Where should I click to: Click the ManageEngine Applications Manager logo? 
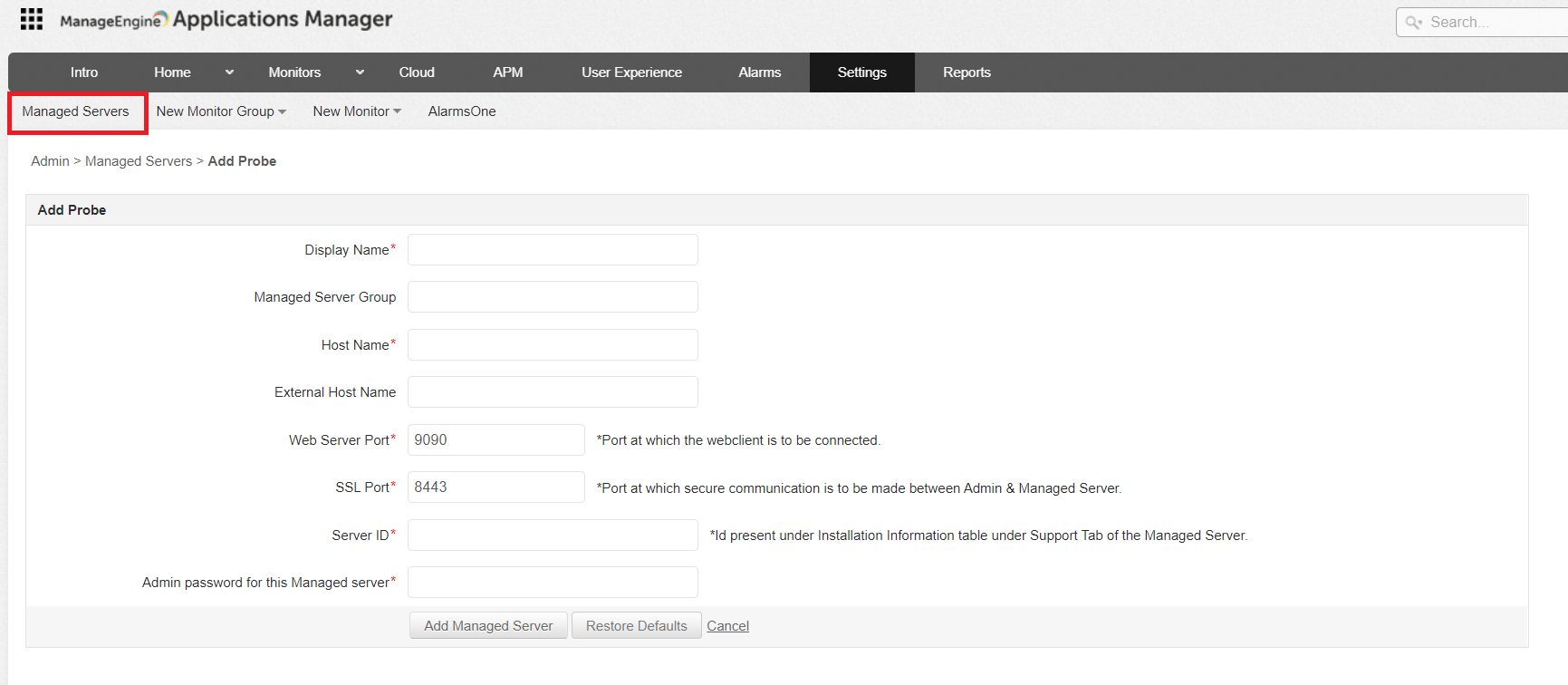click(226, 19)
